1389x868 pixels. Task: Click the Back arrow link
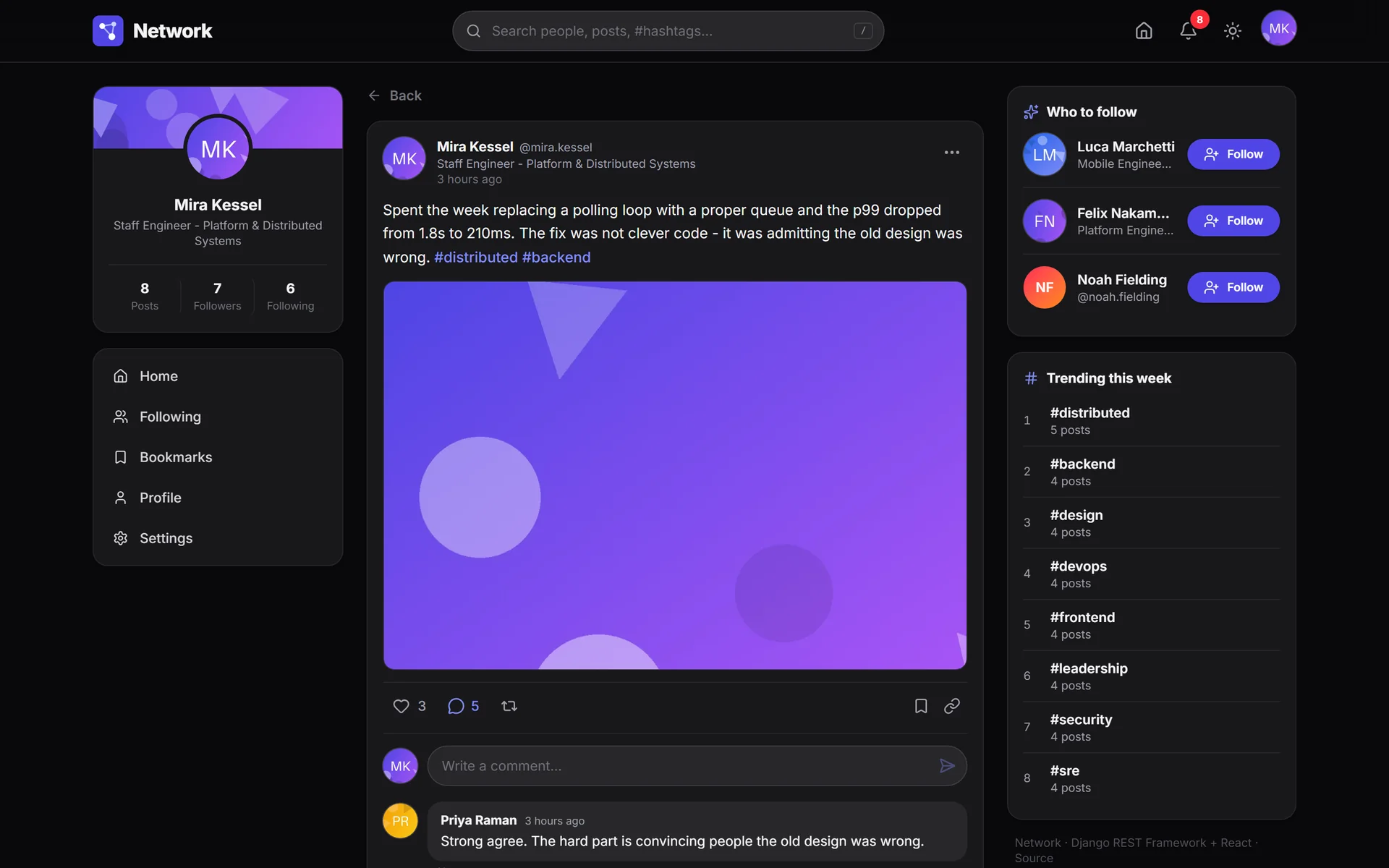tap(394, 95)
